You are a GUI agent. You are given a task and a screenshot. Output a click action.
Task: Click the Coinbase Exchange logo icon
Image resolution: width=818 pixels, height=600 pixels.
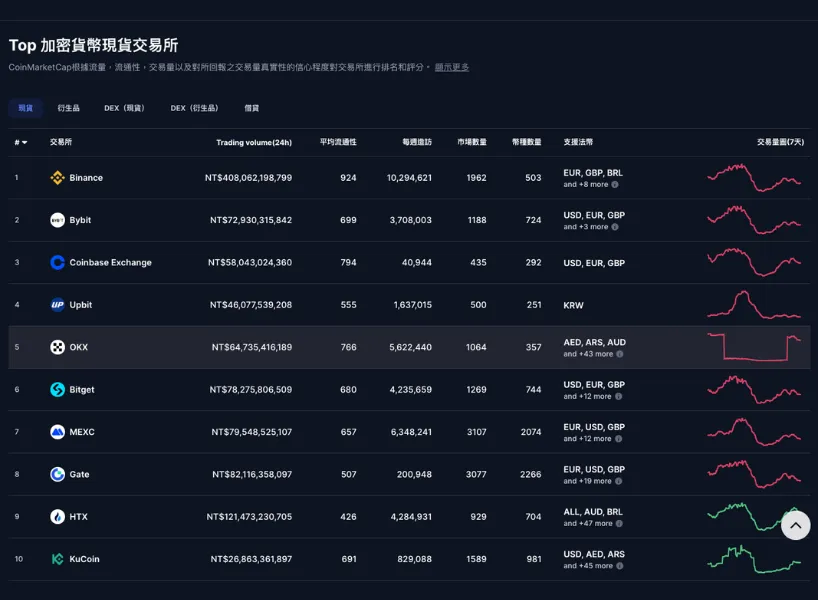click(57, 262)
